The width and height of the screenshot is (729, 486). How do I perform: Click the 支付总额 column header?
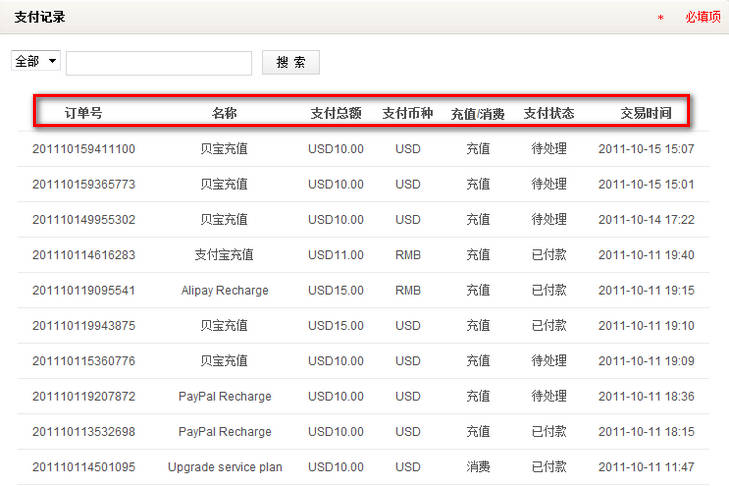point(336,113)
